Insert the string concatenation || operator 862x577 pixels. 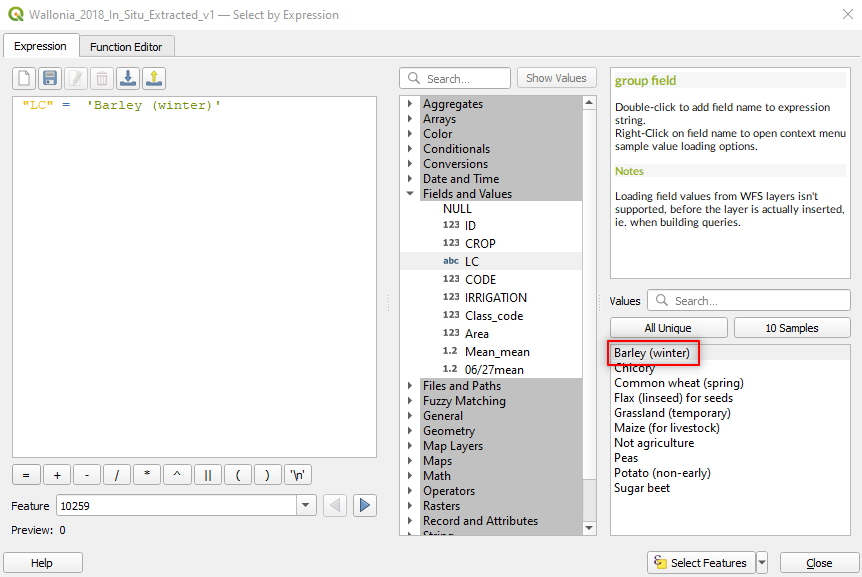(208, 475)
